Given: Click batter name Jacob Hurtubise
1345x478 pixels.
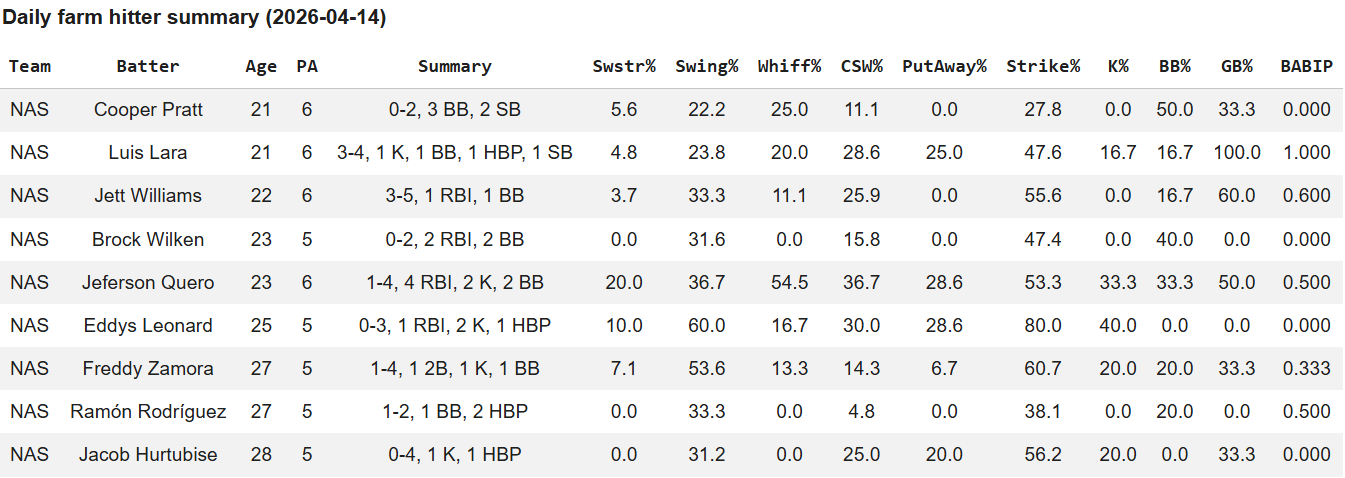Looking at the screenshot, I should [148, 455].
